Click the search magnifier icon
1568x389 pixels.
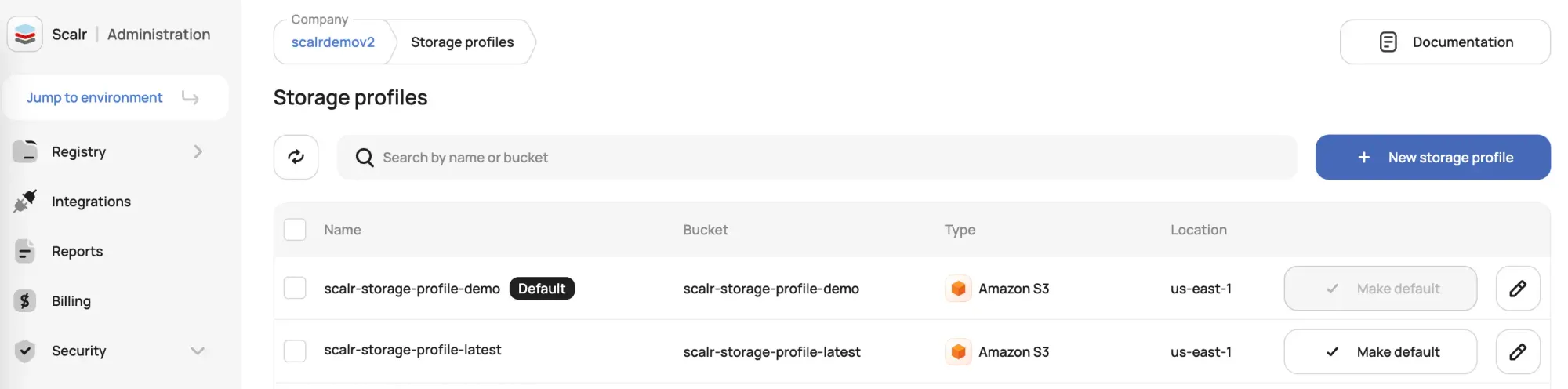pyautogui.click(x=365, y=158)
